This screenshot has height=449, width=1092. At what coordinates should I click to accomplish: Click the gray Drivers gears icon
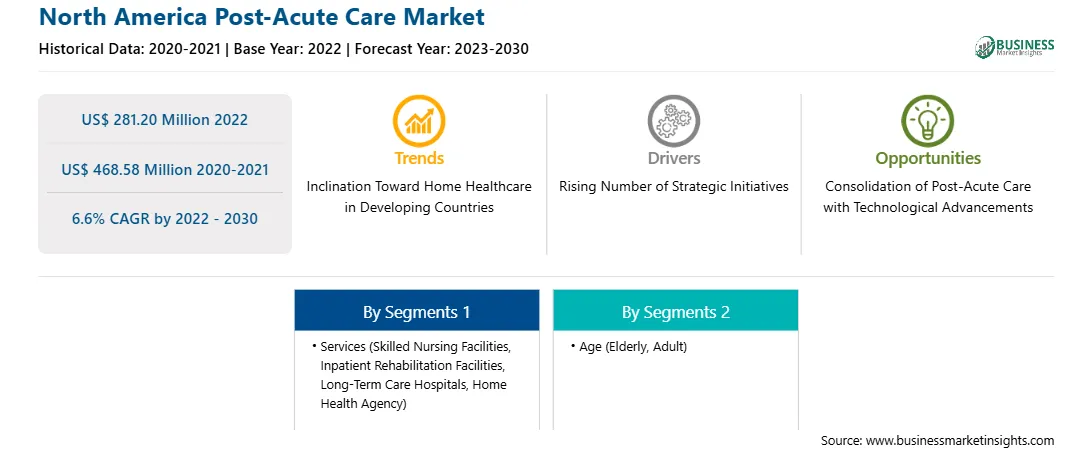pyautogui.click(x=673, y=120)
